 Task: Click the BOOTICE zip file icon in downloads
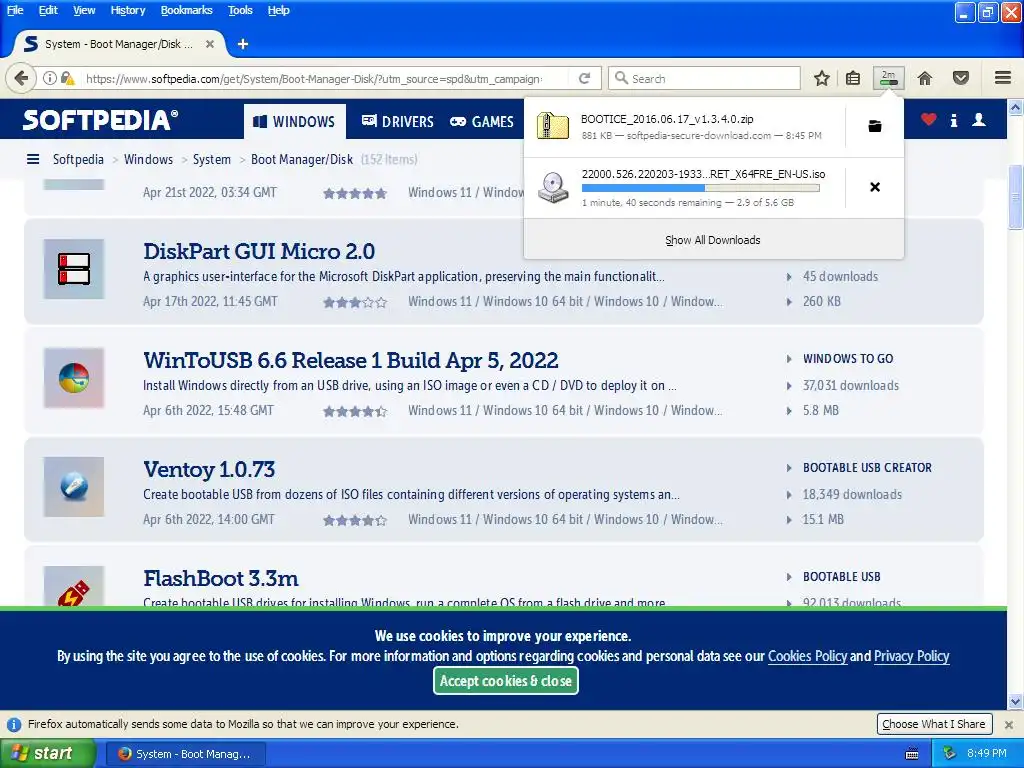[552, 126]
